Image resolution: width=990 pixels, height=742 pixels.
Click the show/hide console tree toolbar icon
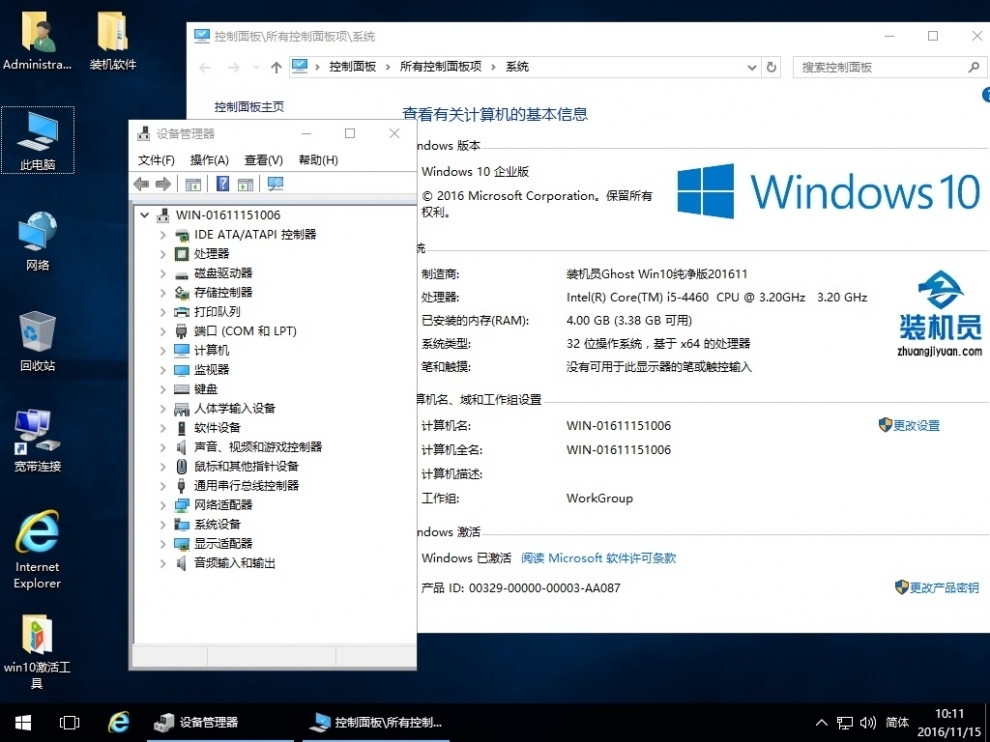[x=193, y=184]
